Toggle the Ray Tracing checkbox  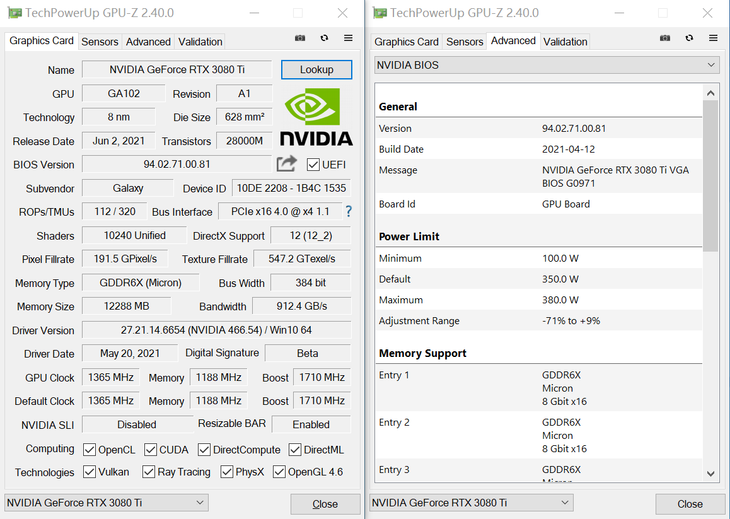pyautogui.click(x=148, y=472)
